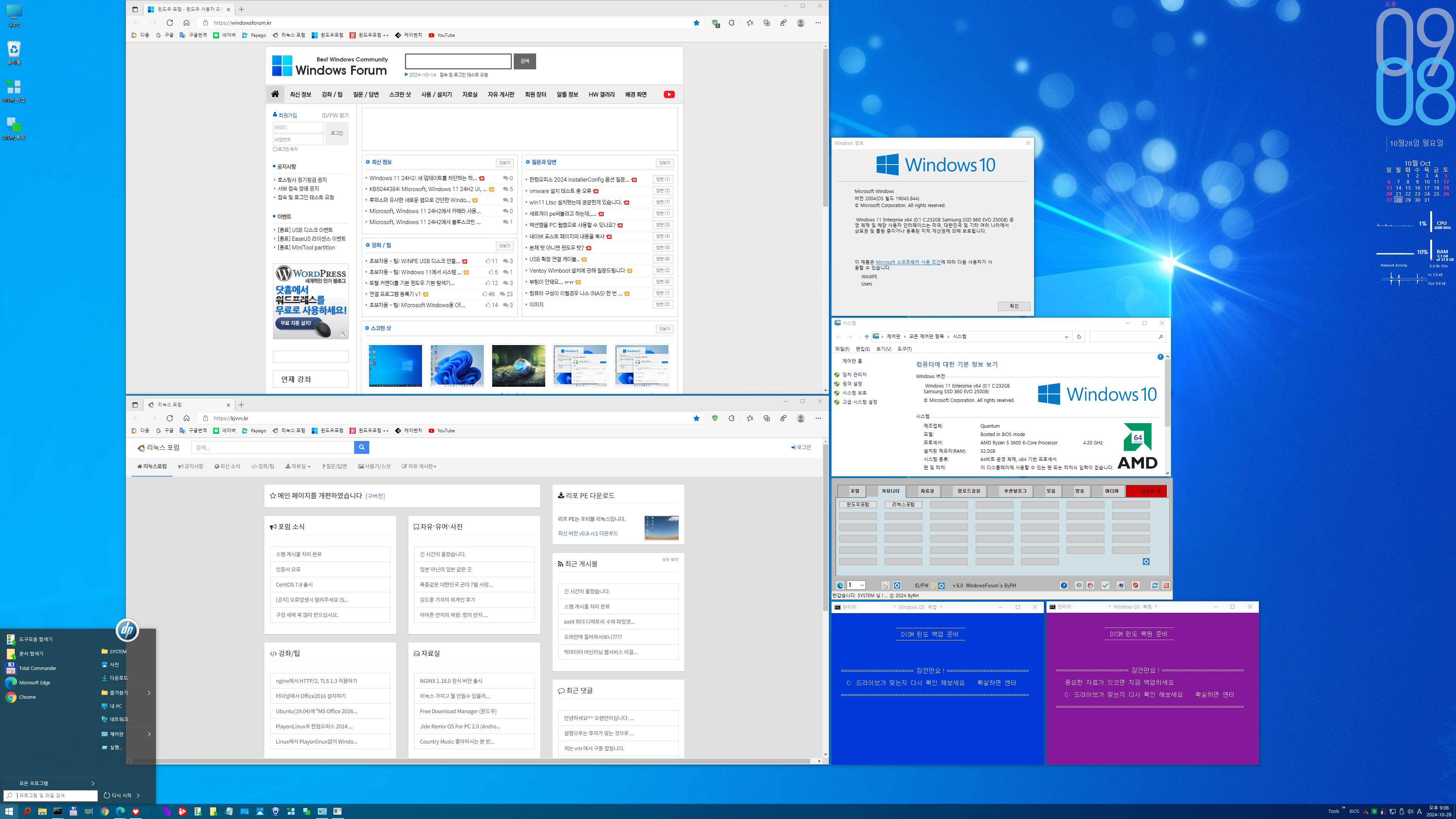Click home button in kjvvv.kr browser toolbar
This screenshot has width=1456, height=819.
point(187,418)
